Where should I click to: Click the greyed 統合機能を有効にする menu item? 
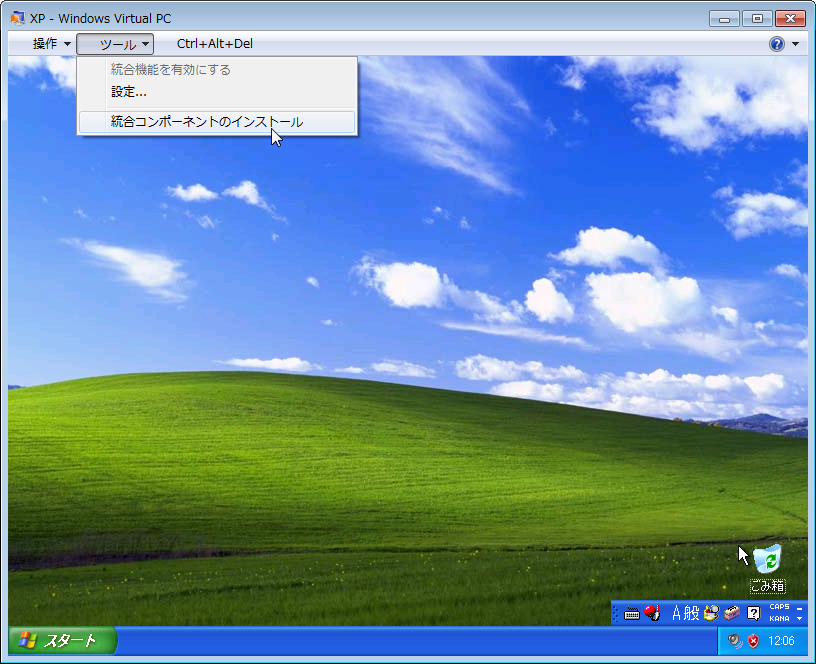pyautogui.click(x=217, y=70)
